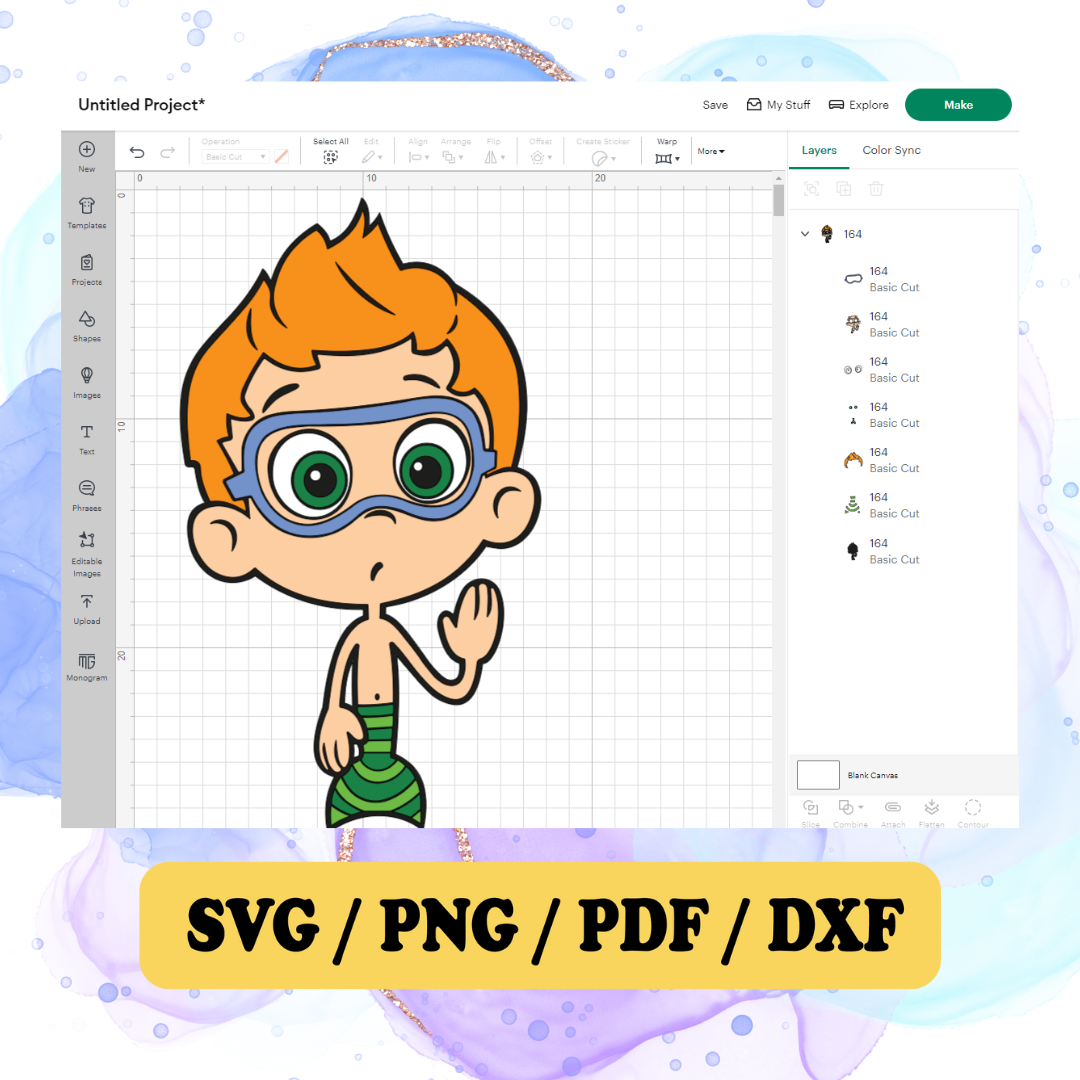This screenshot has height=1080, width=1080.
Task: Open the Offset dropdown
Action: point(541,158)
